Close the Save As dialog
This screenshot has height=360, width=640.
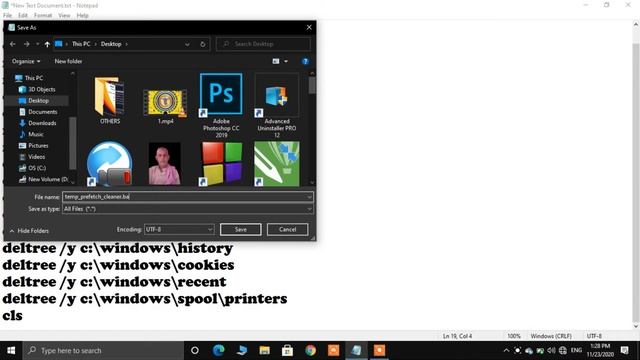click(309, 27)
